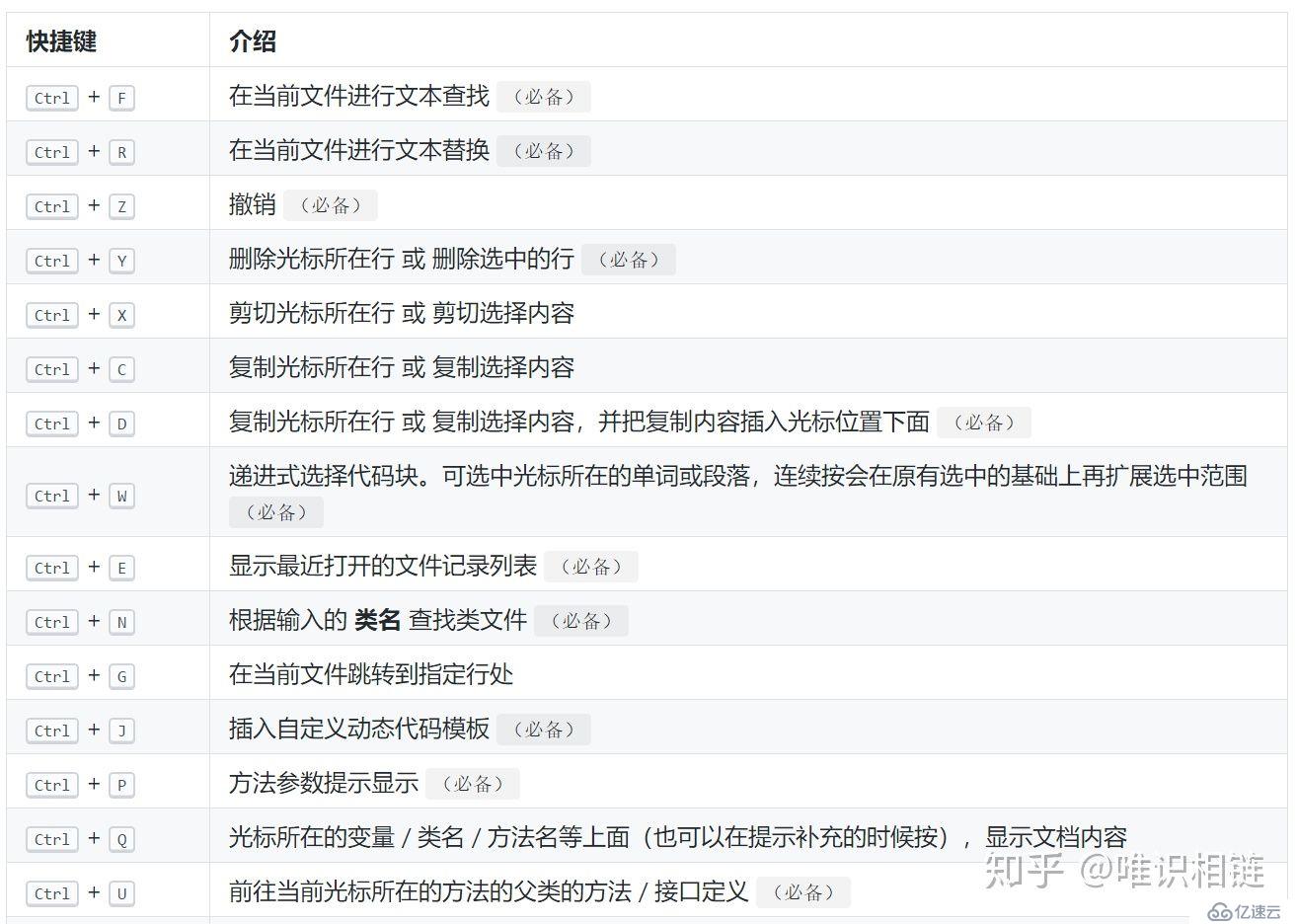
Task: Click the 介绍 column header
Action: 253,41
